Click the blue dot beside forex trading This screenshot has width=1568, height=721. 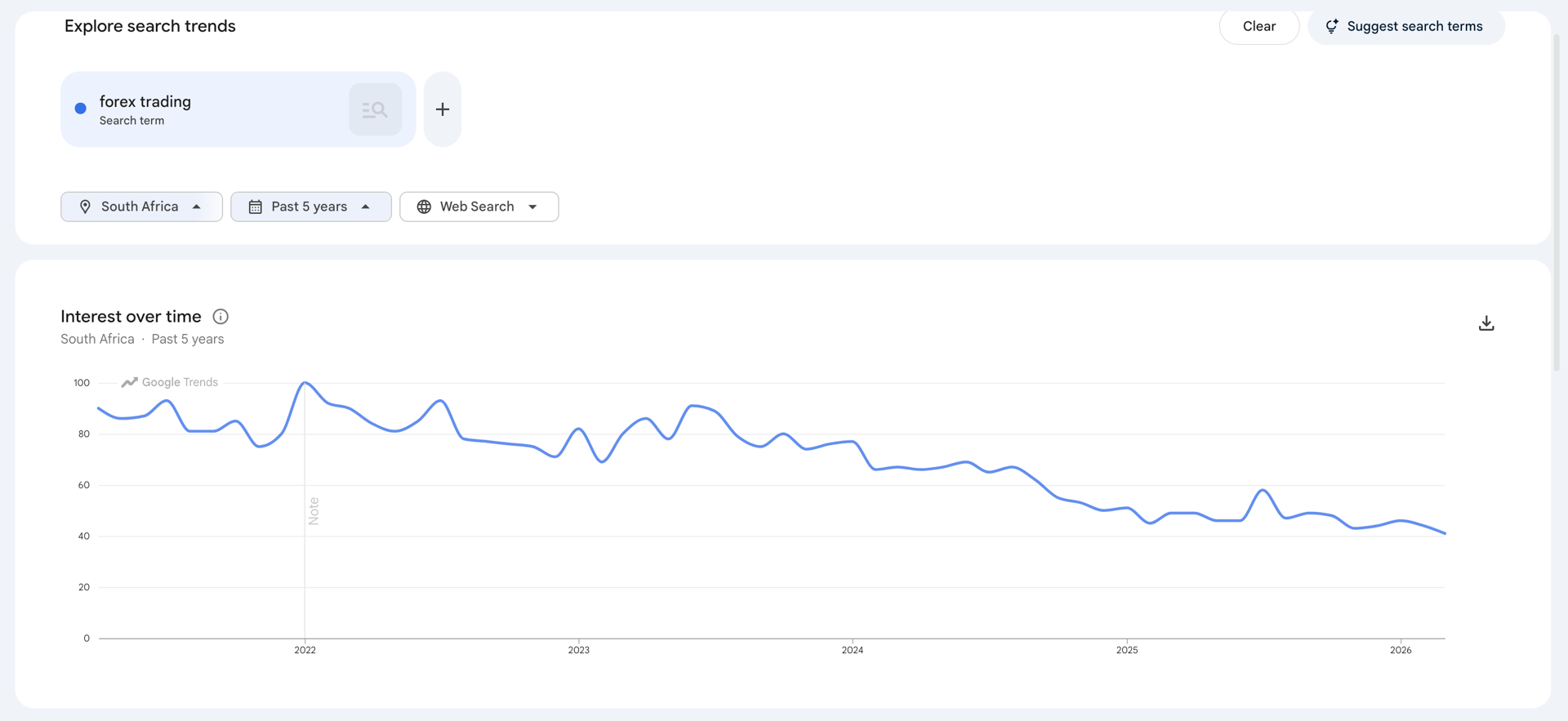coord(81,109)
